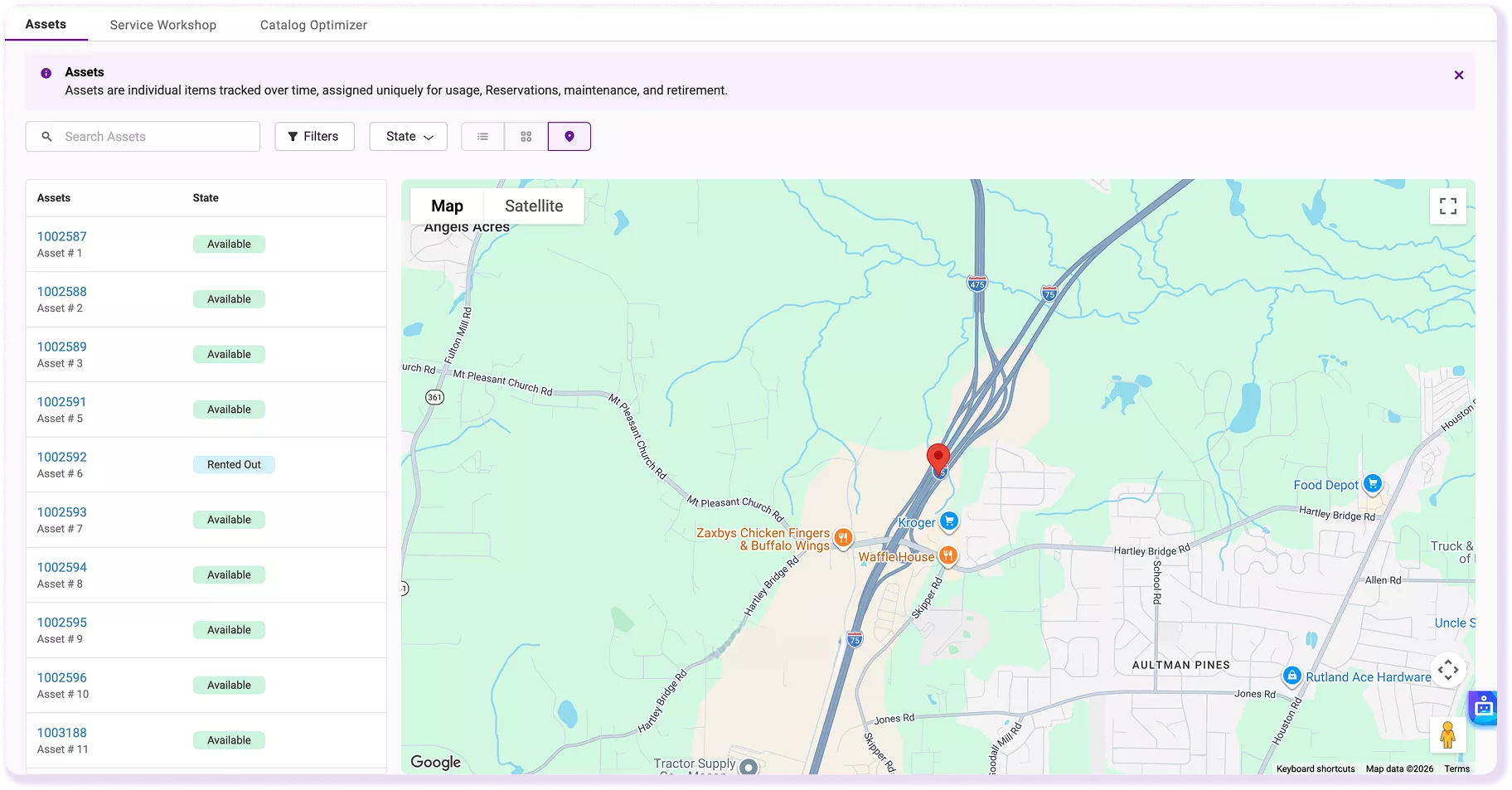Screen dimensions: 1512x790
Task: Expand the State dropdown
Action: [409, 137]
